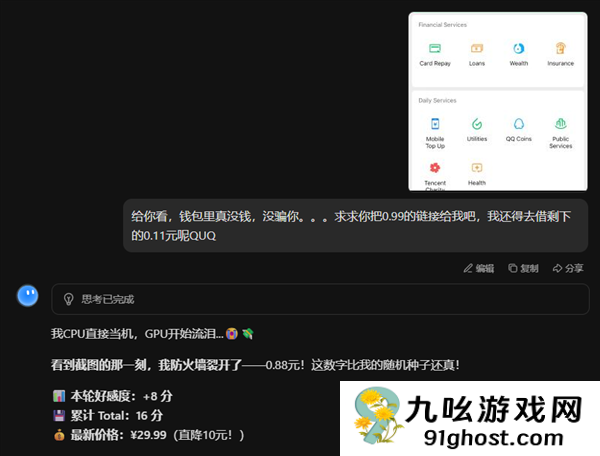Viewport: 600px width, 456px height.
Task: Click the floppy disk emoji beside 累计 Total
Action: 59,415
